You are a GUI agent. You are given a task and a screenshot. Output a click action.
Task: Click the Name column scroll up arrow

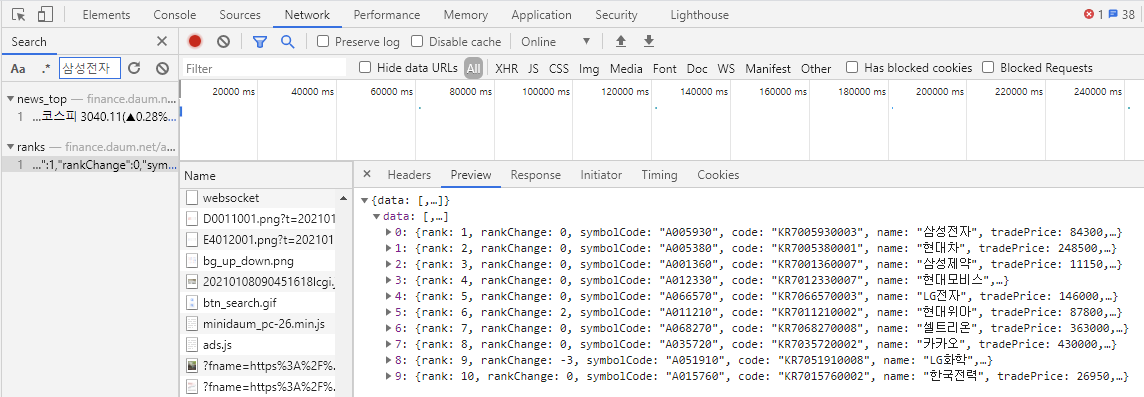(x=343, y=198)
